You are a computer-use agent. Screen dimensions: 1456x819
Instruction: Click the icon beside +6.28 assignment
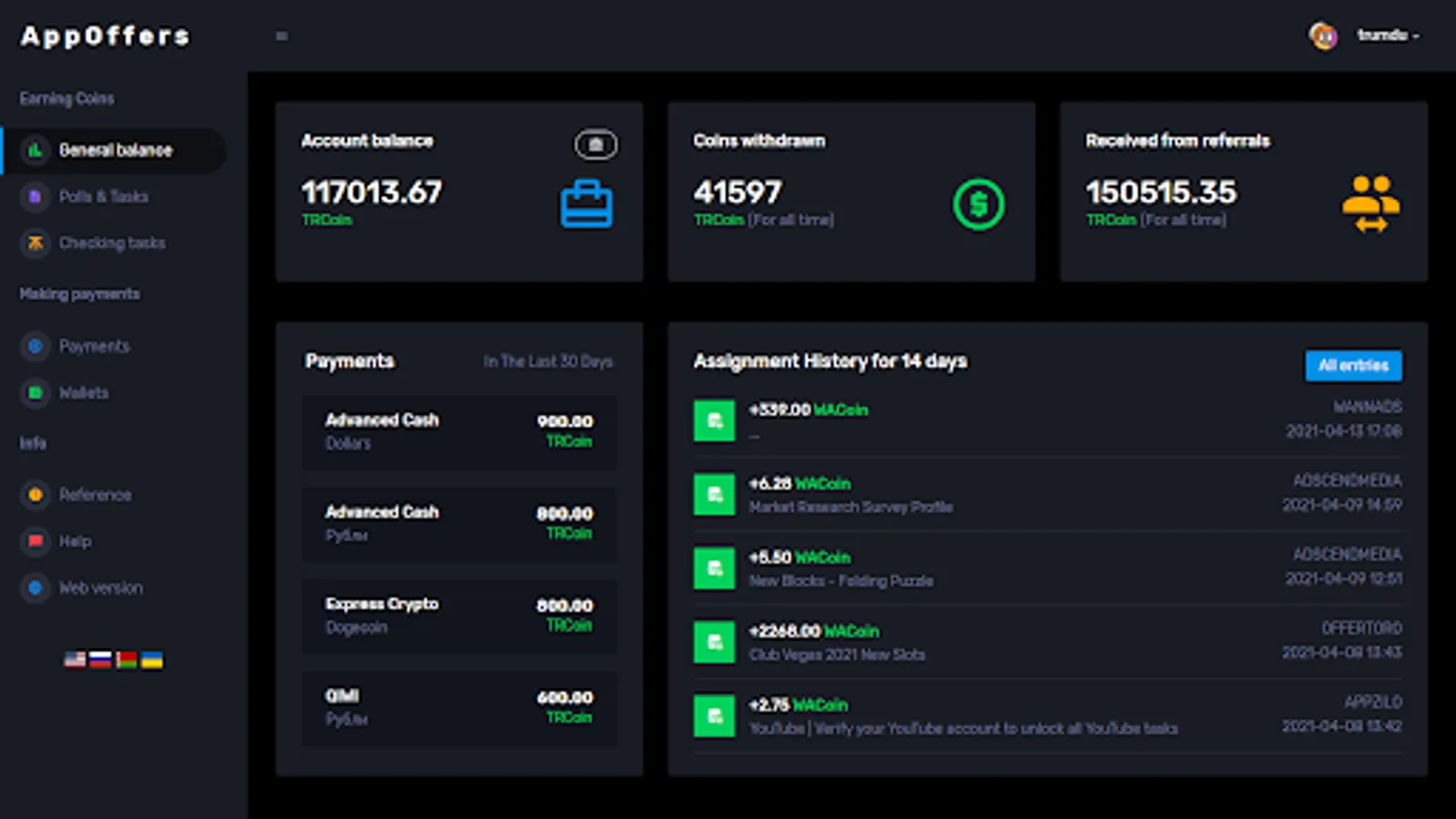714,494
